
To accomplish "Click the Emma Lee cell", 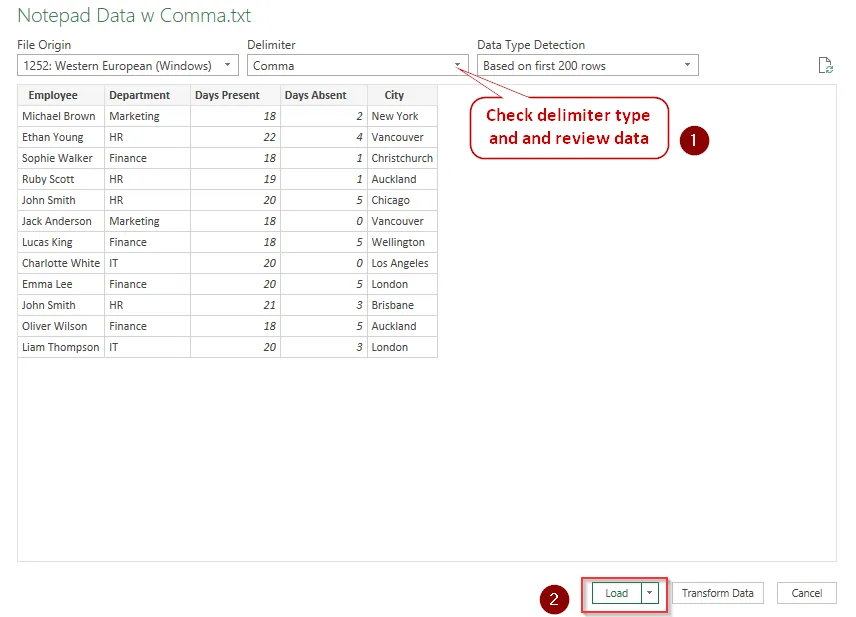I will point(61,284).
